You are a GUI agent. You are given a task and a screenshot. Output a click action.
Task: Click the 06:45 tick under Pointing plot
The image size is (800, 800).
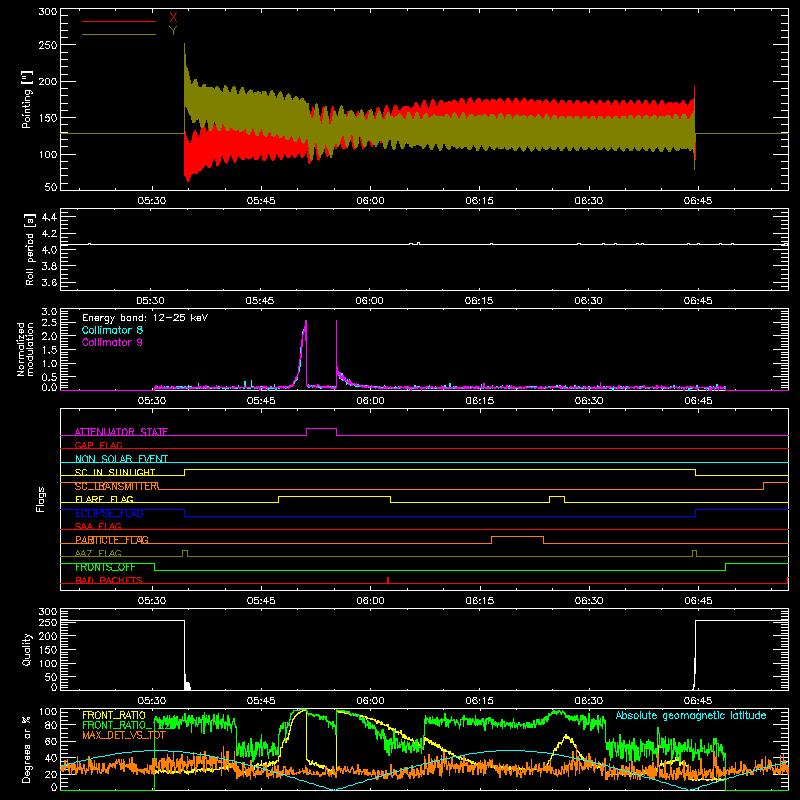click(698, 201)
